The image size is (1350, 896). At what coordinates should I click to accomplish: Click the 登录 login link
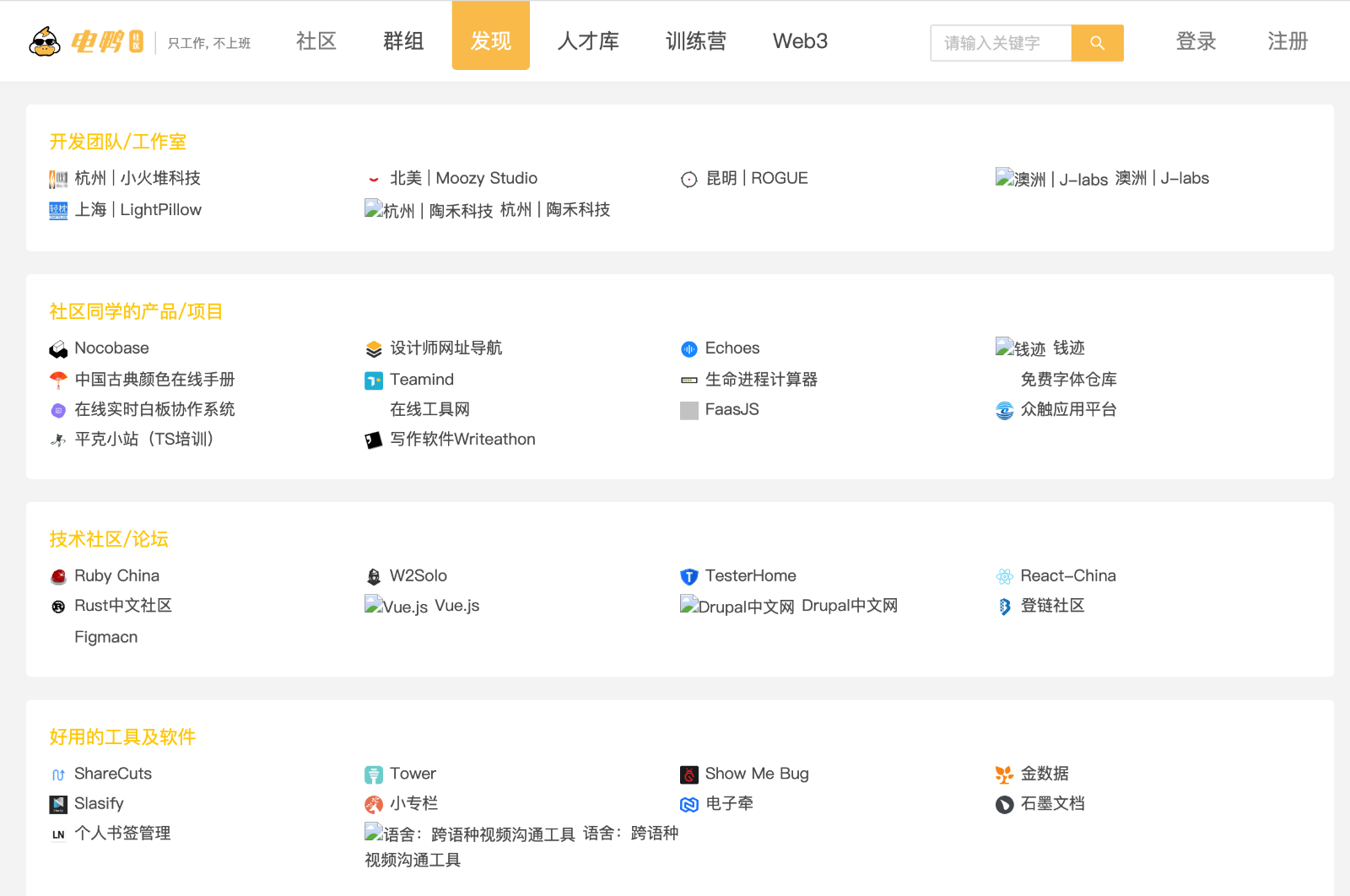click(1196, 40)
